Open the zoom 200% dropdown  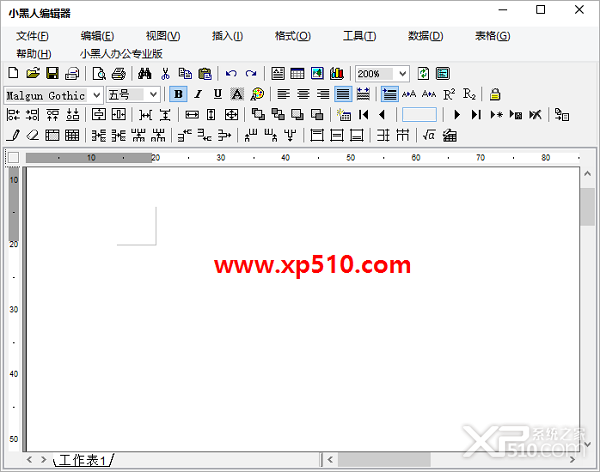(x=403, y=73)
